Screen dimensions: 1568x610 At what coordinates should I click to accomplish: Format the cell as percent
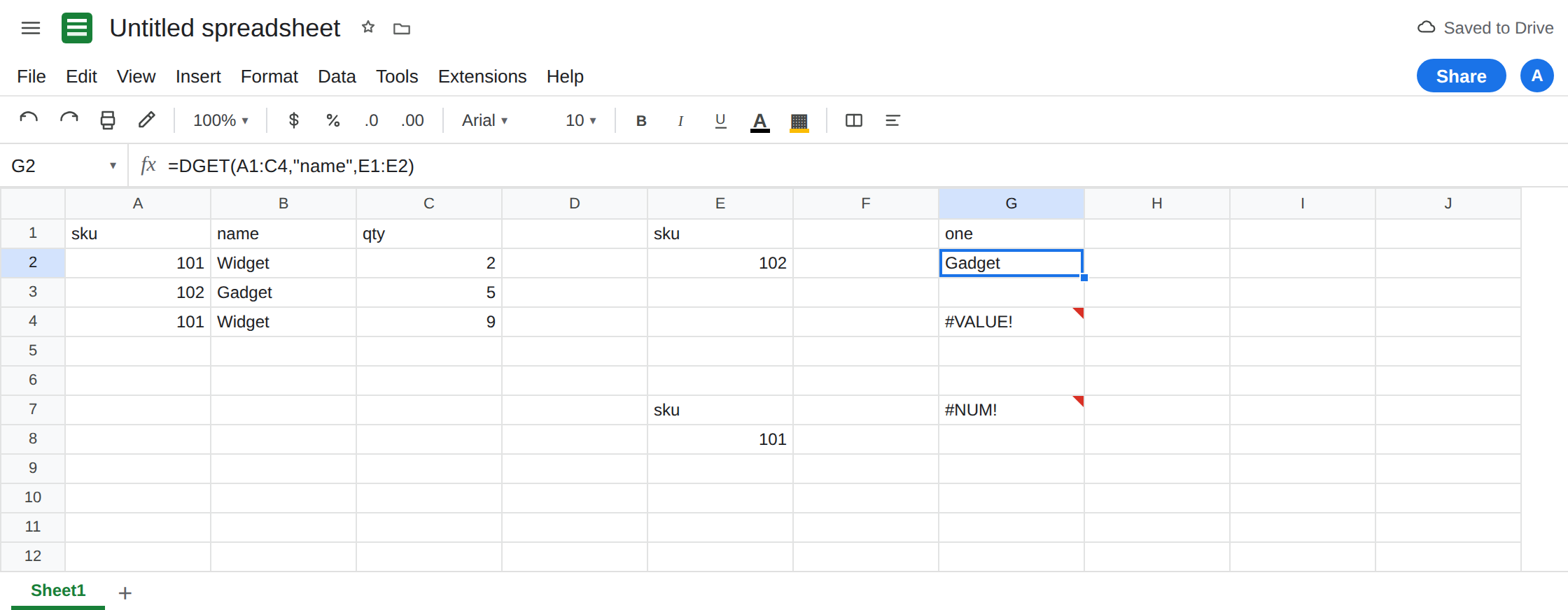[x=333, y=120]
